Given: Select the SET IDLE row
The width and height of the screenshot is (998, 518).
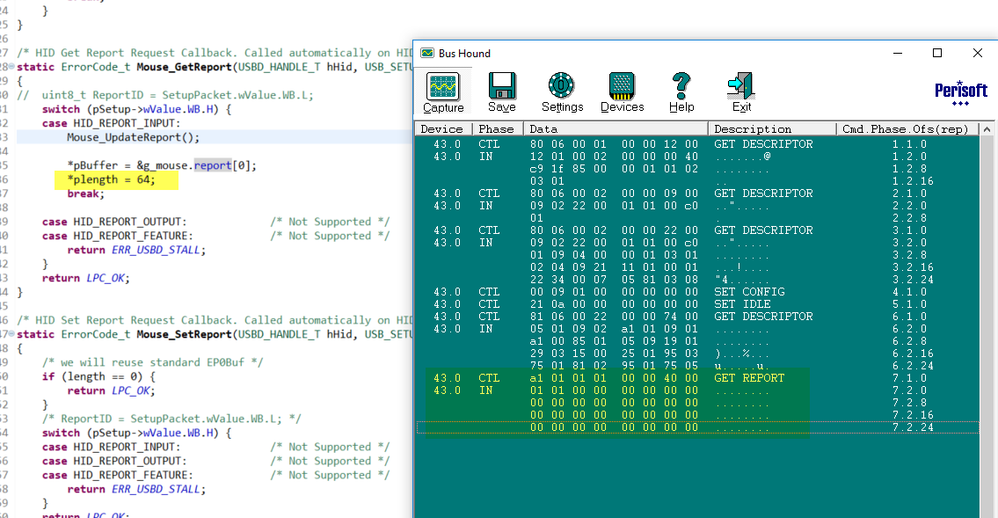Looking at the screenshot, I should [x=697, y=304].
